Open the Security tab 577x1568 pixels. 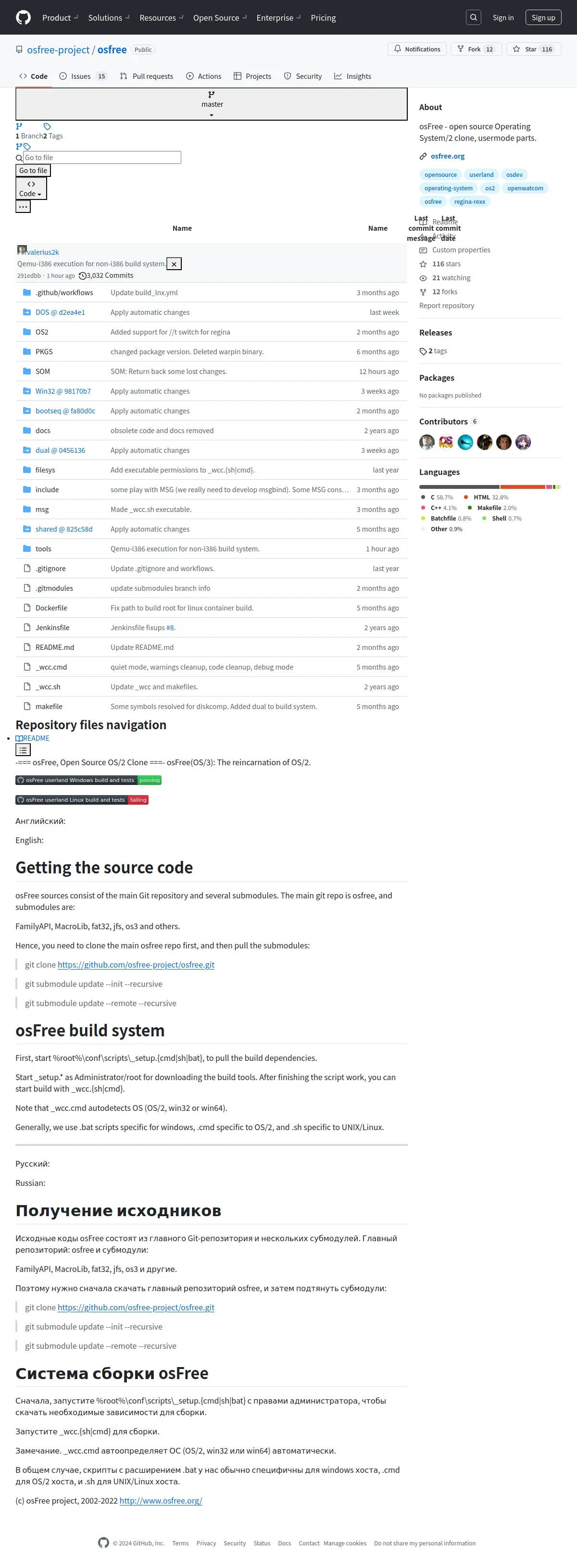(303, 76)
